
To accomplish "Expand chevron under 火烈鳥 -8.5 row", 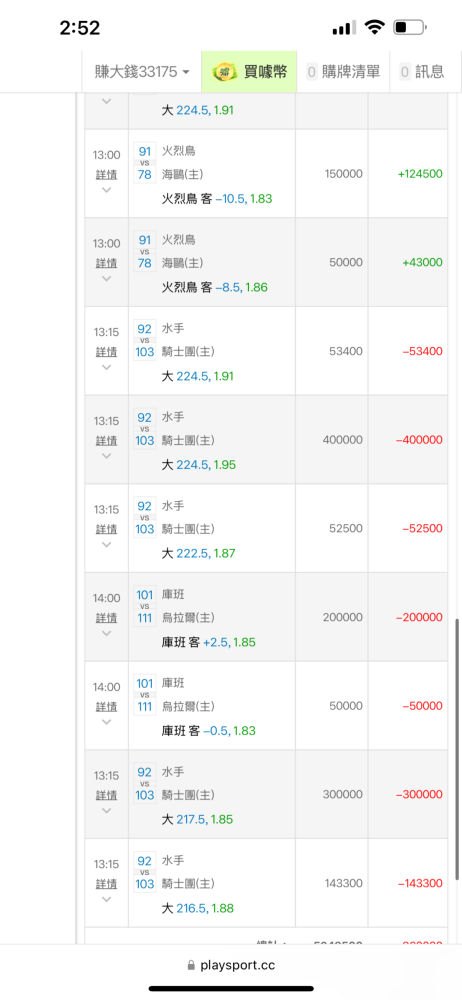I will click(107, 278).
